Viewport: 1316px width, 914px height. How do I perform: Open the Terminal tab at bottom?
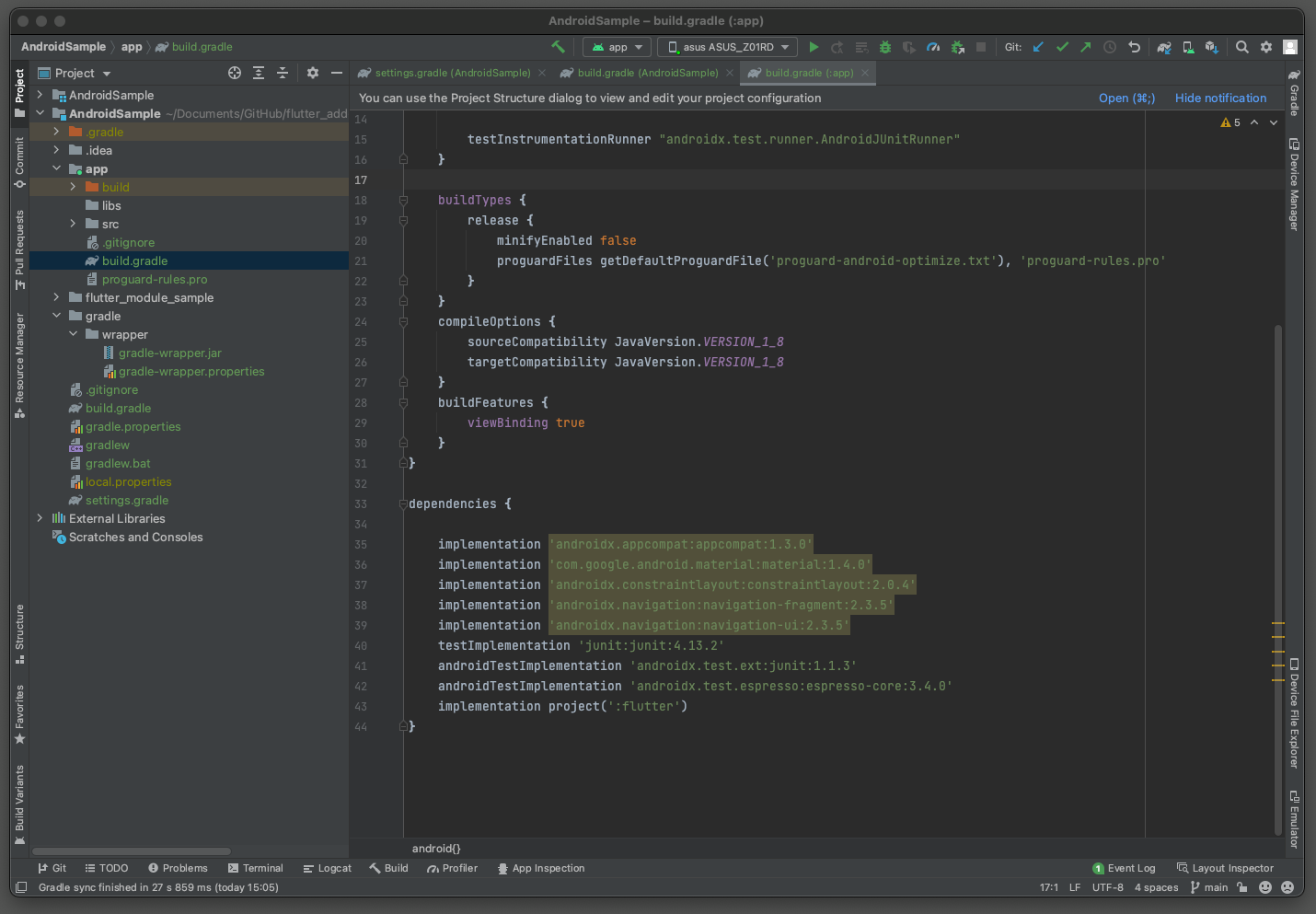coord(256,868)
